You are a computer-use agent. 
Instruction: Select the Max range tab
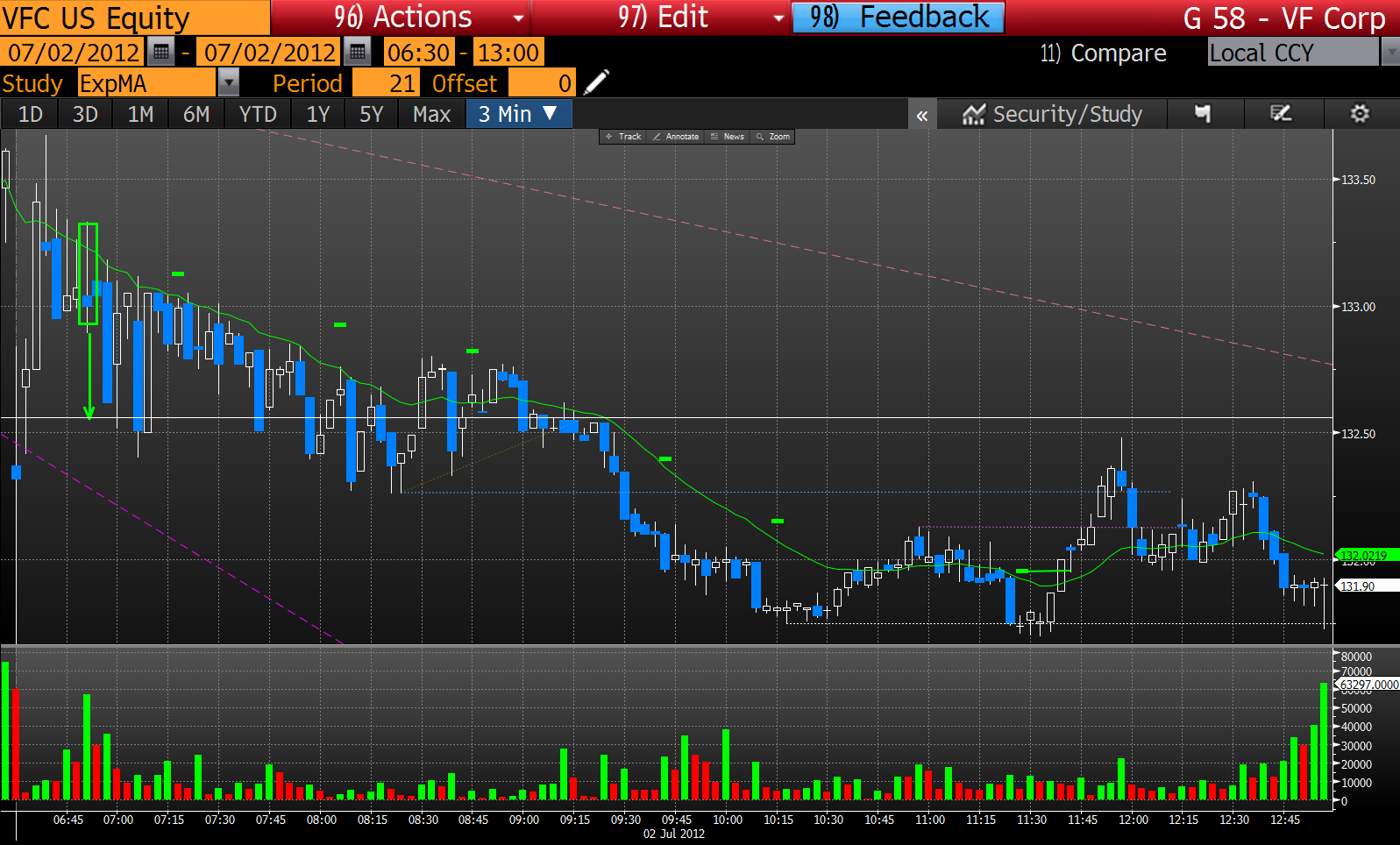[x=431, y=114]
